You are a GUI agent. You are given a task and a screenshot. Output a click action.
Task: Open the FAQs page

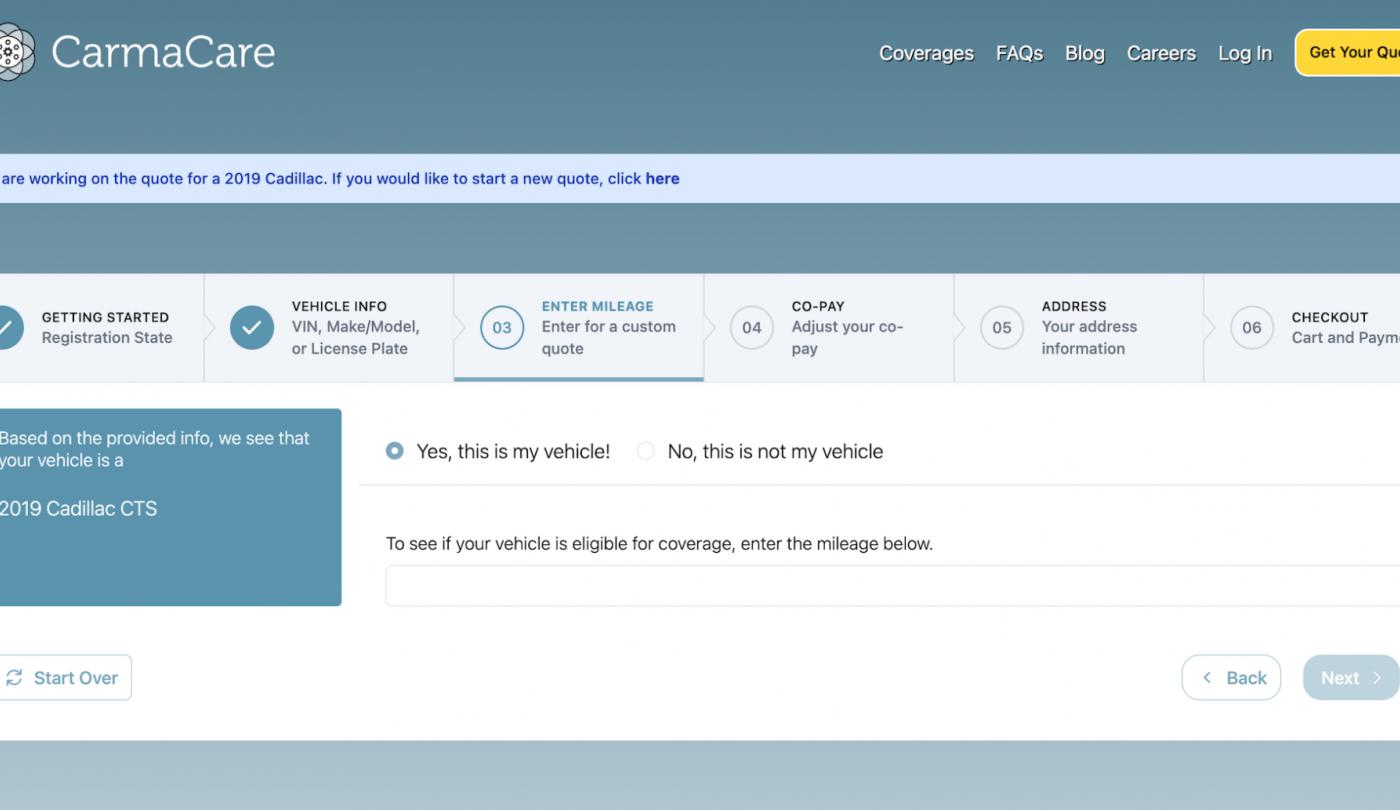[1019, 53]
